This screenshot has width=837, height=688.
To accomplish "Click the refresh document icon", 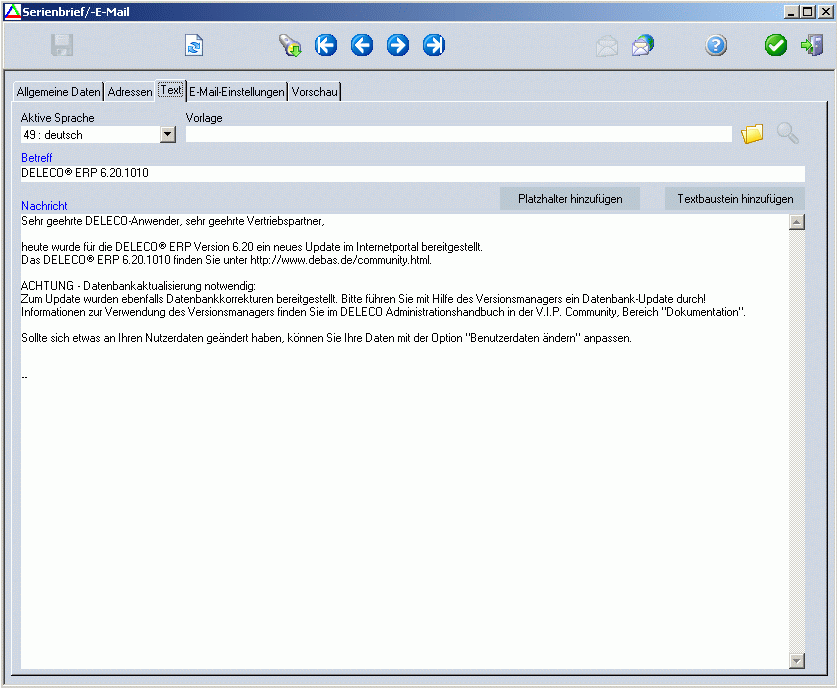I will [x=194, y=45].
